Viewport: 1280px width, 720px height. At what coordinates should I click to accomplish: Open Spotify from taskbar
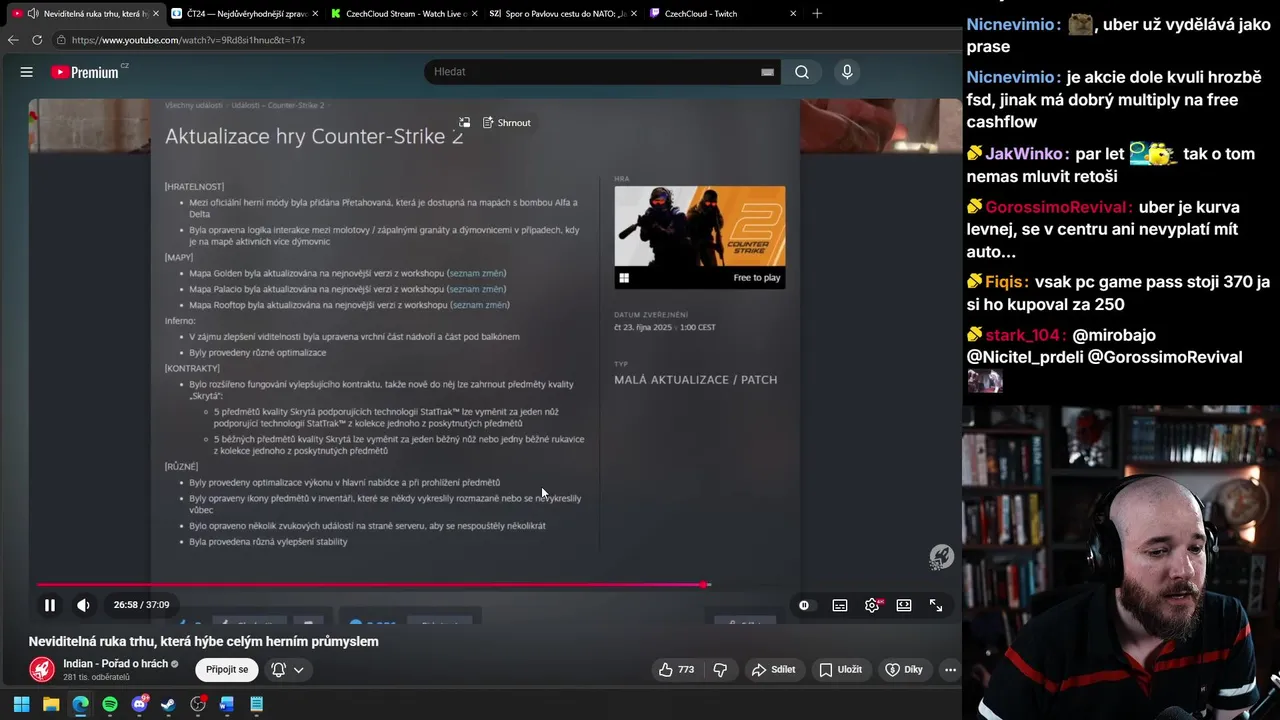(x=110, y=704)
